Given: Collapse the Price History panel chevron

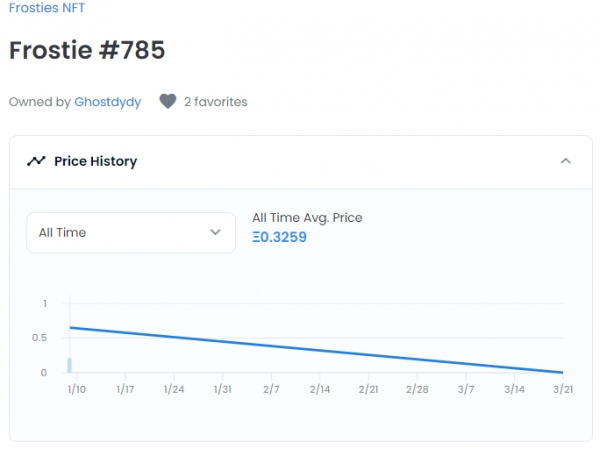Looking at the screenshot, I should click(565, 161).
